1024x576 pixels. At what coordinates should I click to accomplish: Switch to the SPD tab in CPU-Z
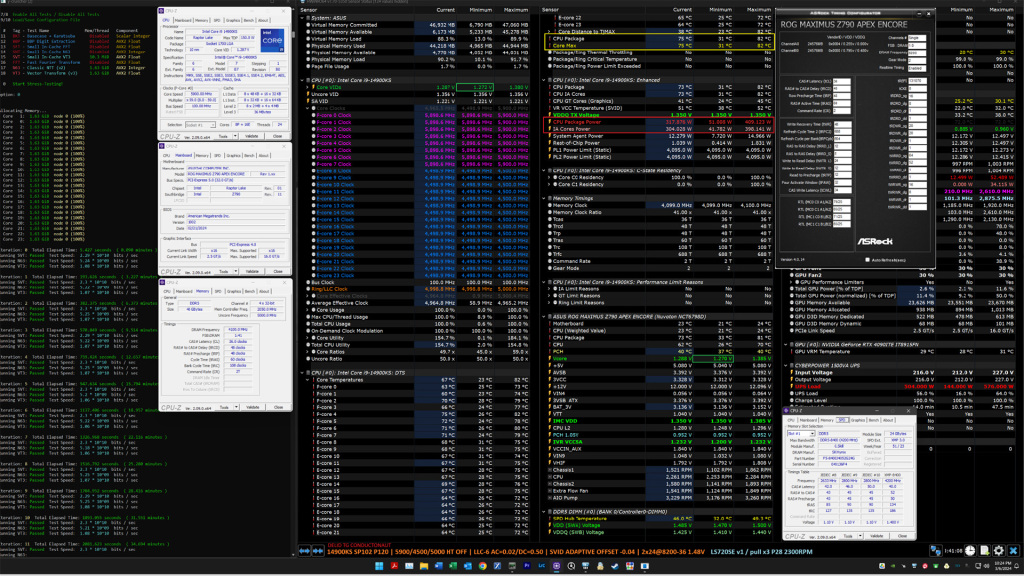217,20
